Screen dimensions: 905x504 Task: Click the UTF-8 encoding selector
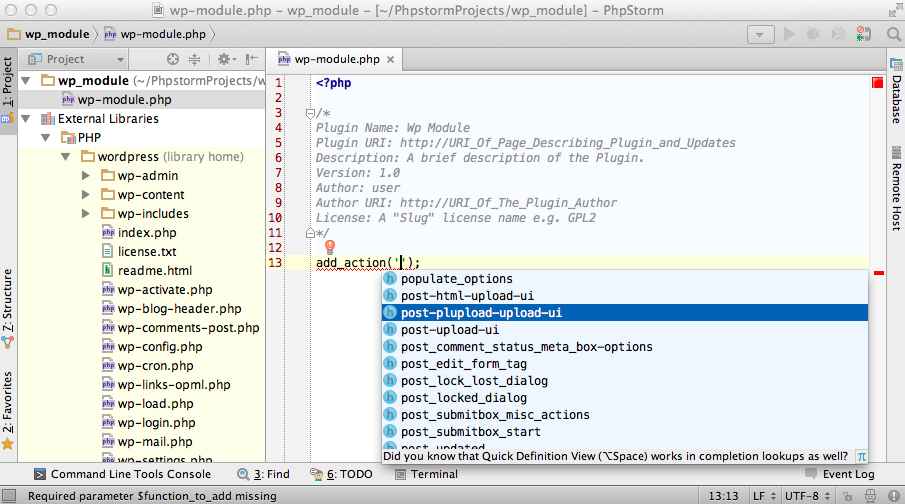pyautogui.click(x=807, y=496)
